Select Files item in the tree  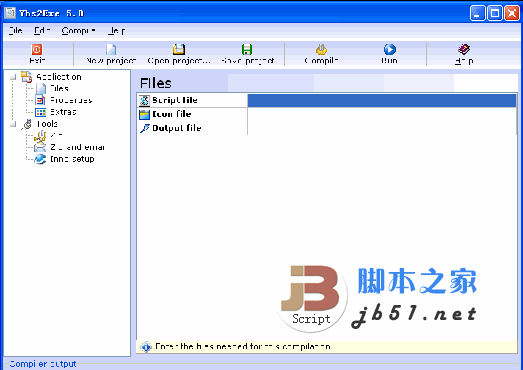[59, 88]
